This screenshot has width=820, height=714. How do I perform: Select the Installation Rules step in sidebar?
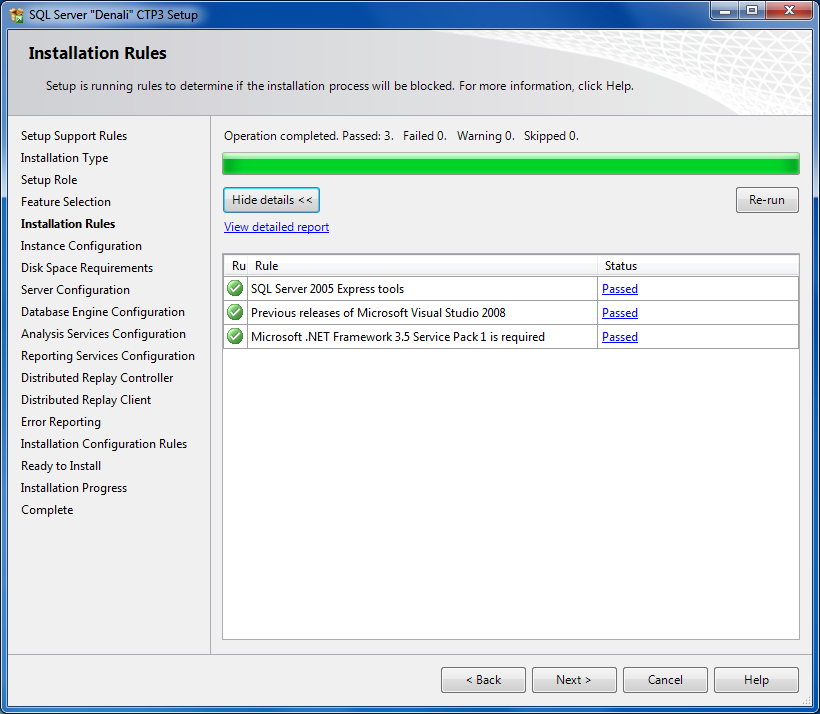point(68,224)
